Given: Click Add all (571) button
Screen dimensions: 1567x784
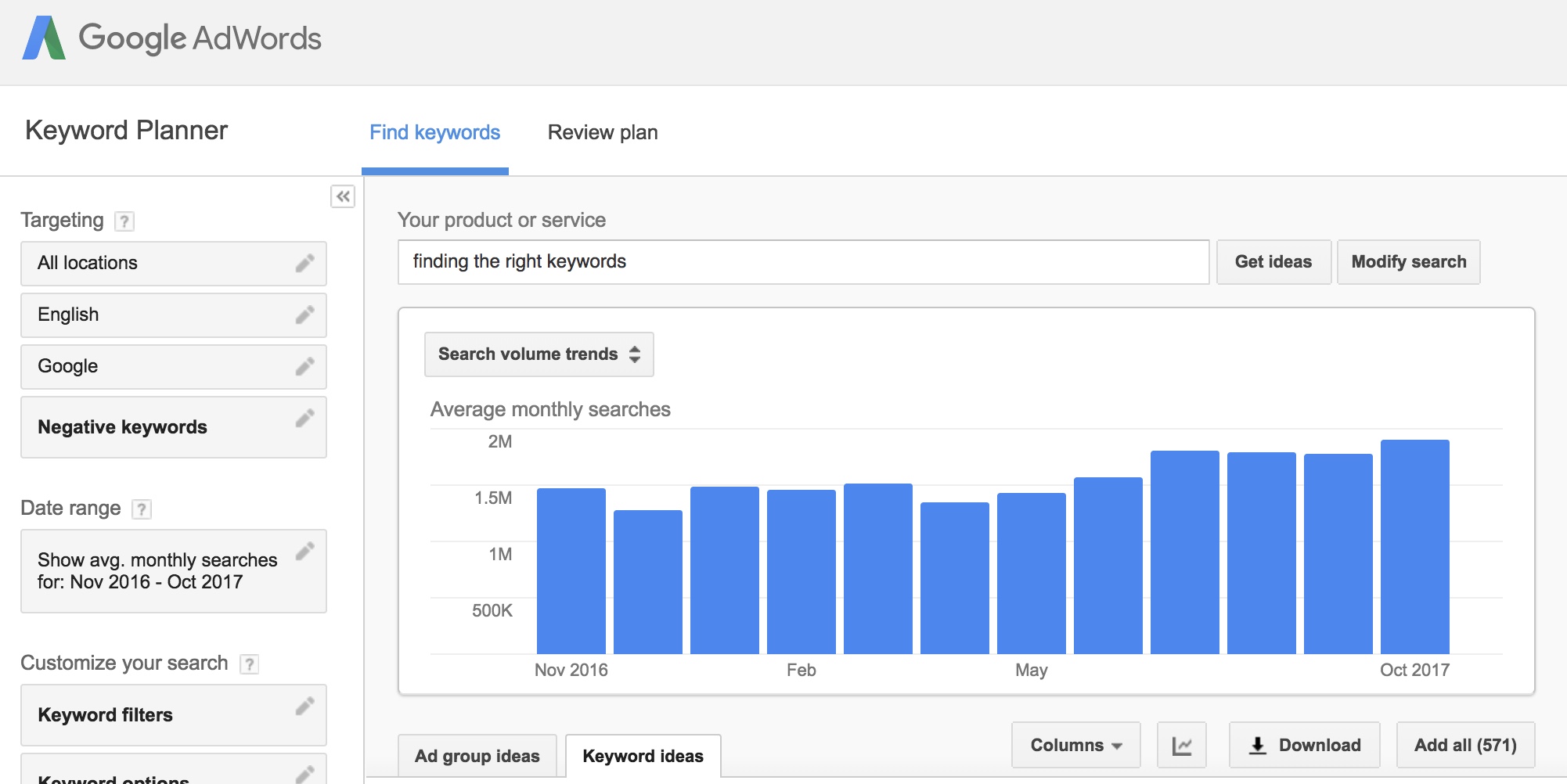Looking at the screenshot, I should [x=1466, y=745].
